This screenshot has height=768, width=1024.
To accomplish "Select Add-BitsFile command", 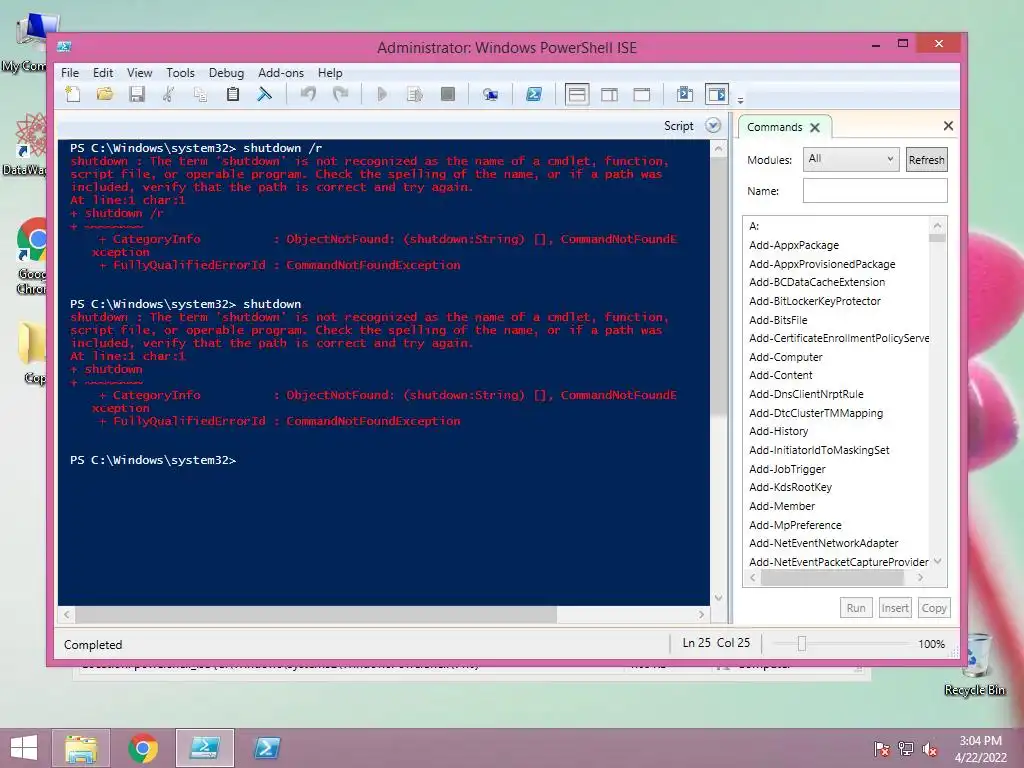I will click(778, 320).
